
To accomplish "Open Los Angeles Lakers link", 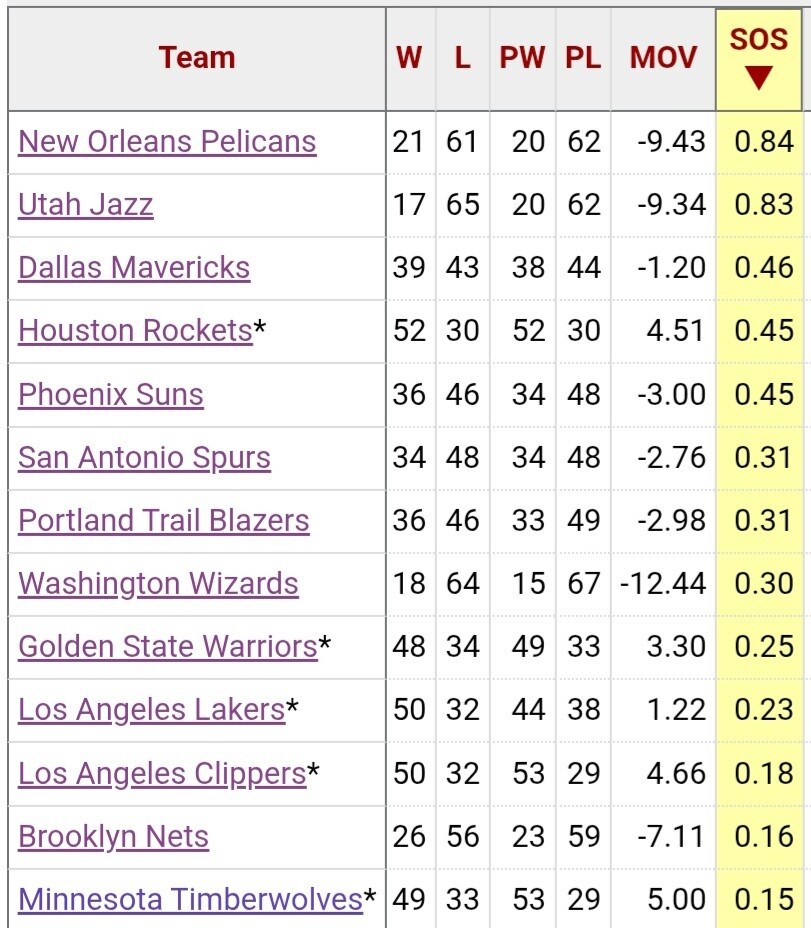I will tap(152, 710).
